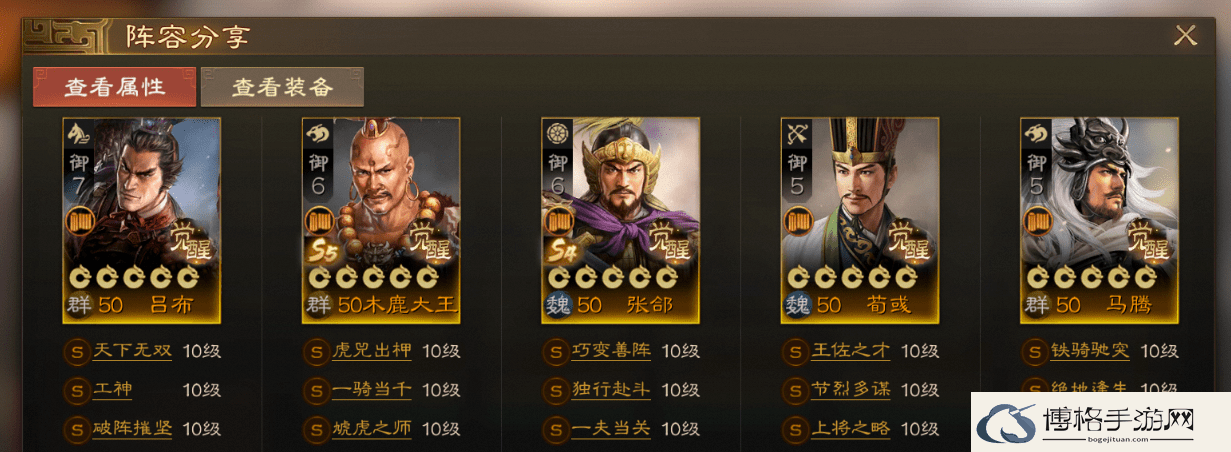Click the shield troop icon on 张郃's card
Viewport: 1231px width, 452px height.
557,132
